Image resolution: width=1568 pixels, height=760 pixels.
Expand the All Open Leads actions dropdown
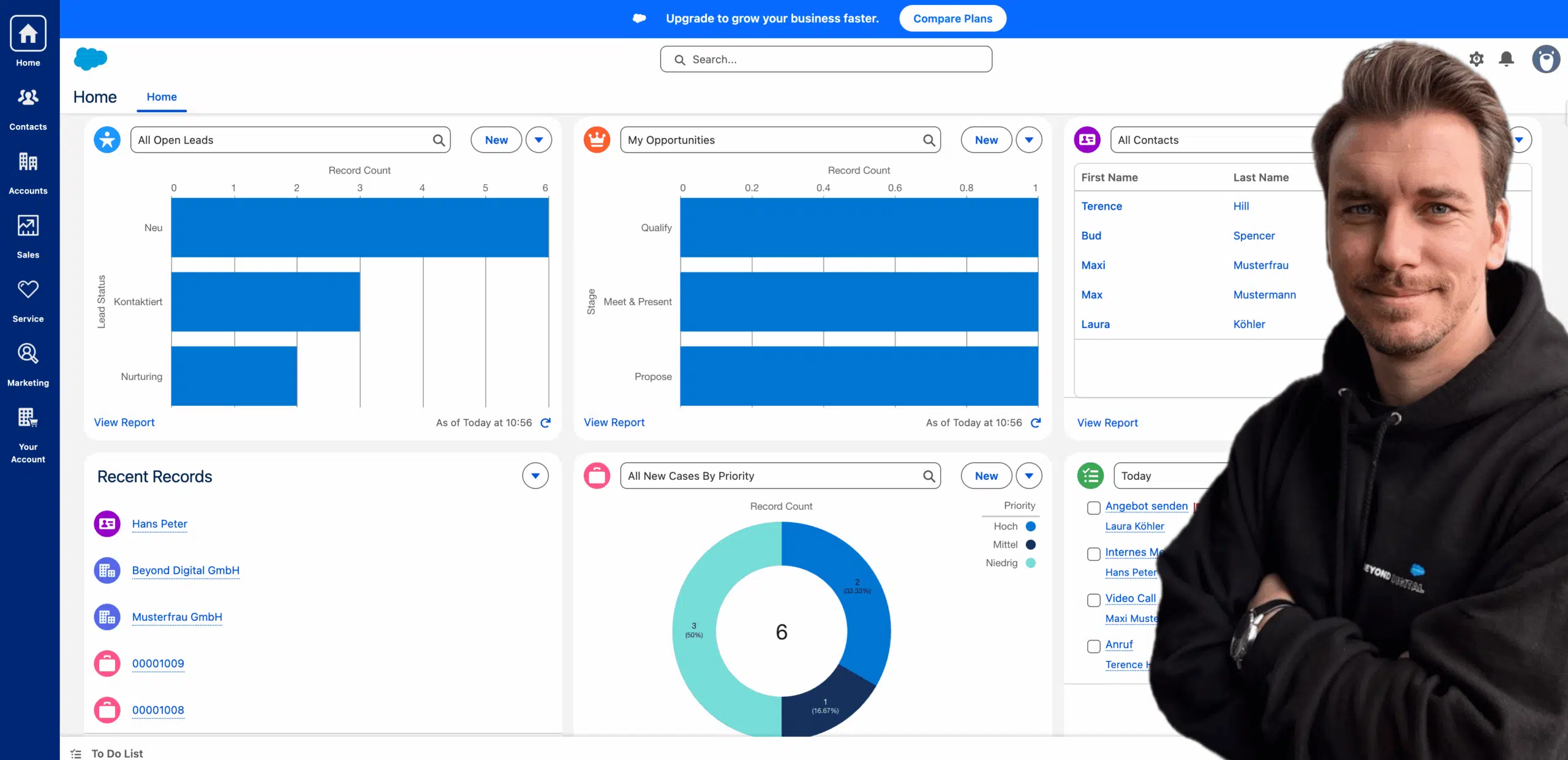538,140
